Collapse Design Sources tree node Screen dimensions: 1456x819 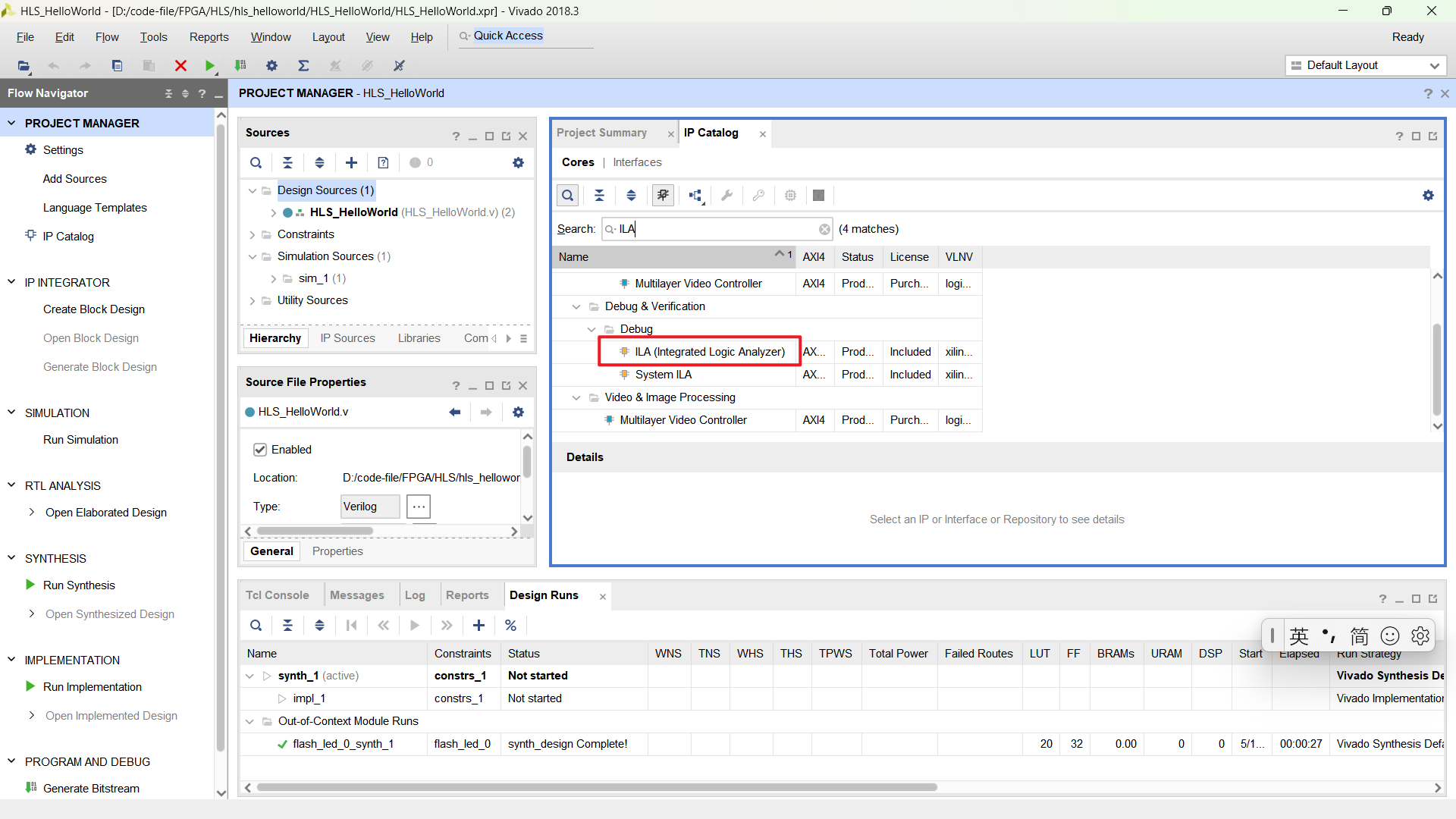(x=253, y=190)
